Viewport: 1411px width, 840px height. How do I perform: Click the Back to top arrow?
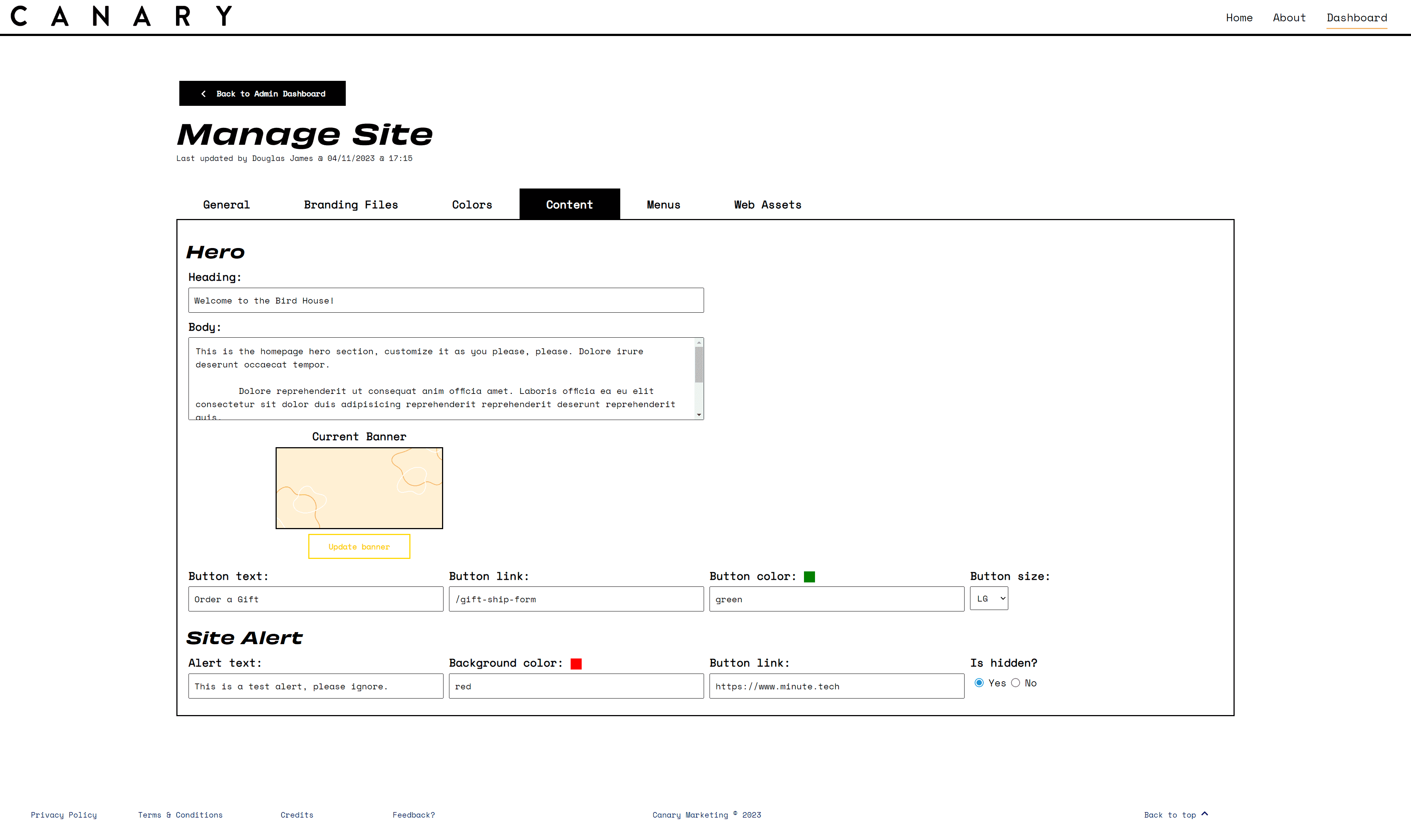pyautogui.click(x=1204, y=814)
